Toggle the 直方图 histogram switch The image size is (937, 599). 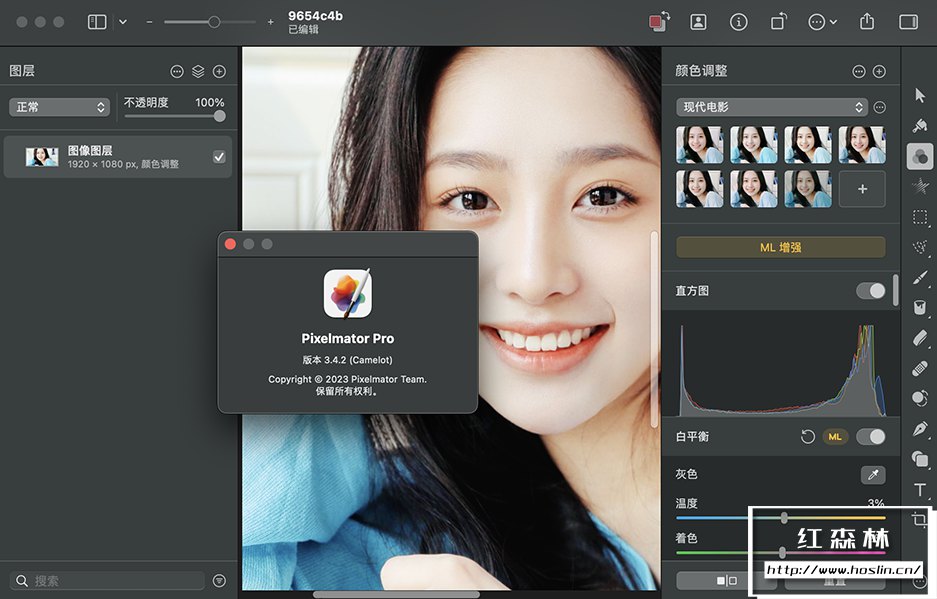pos(870,291)
